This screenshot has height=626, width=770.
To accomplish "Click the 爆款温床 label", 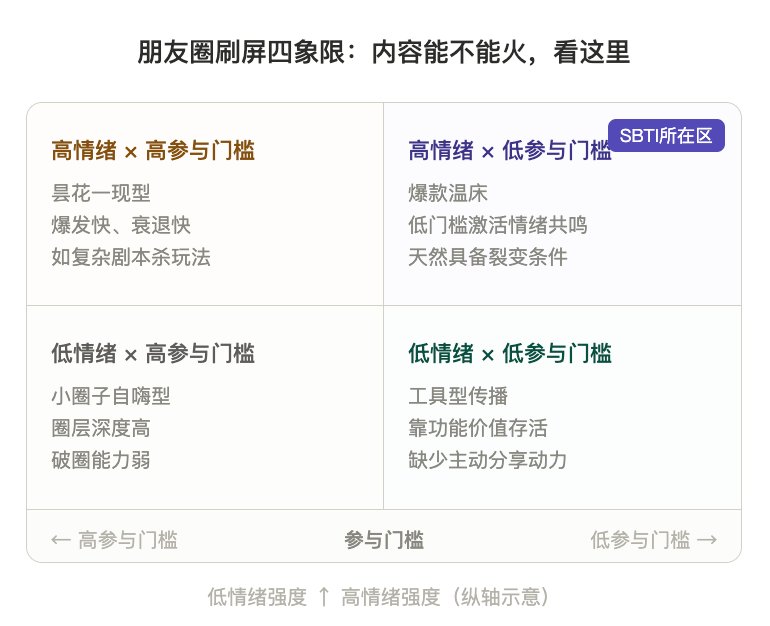I will [448, 193].
